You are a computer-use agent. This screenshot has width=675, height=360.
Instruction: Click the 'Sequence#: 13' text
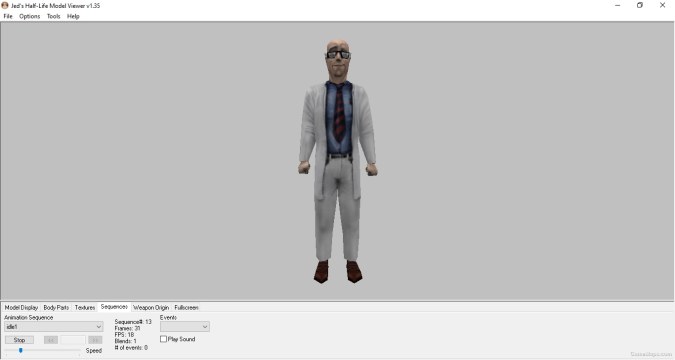coord(133,322)
